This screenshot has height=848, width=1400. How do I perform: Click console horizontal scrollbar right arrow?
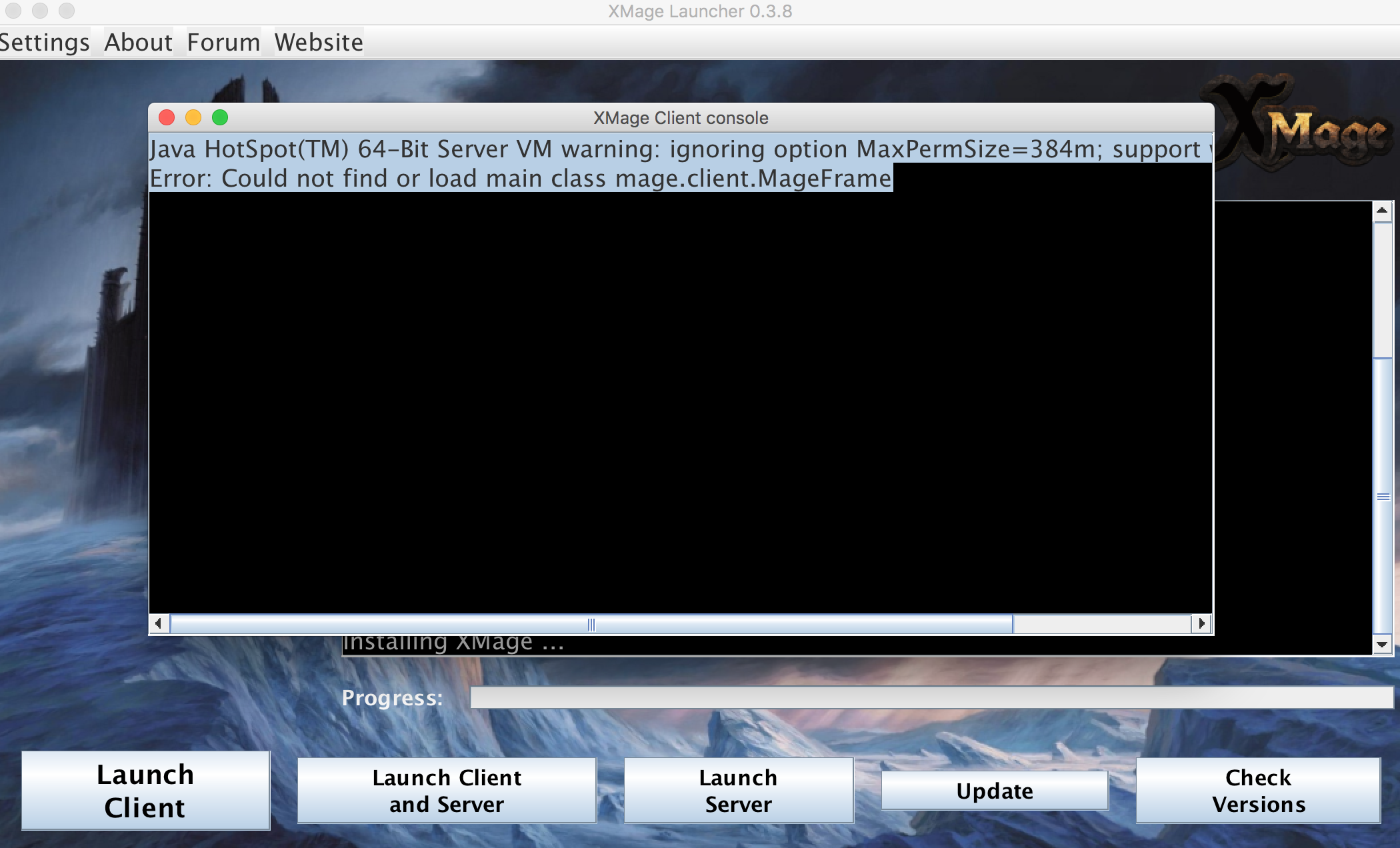point(1201,624)
